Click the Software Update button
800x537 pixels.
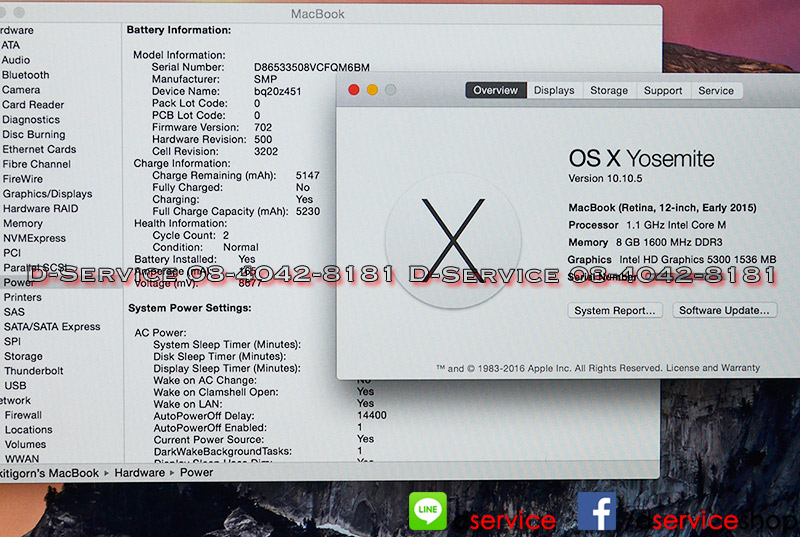pos(724,311)
